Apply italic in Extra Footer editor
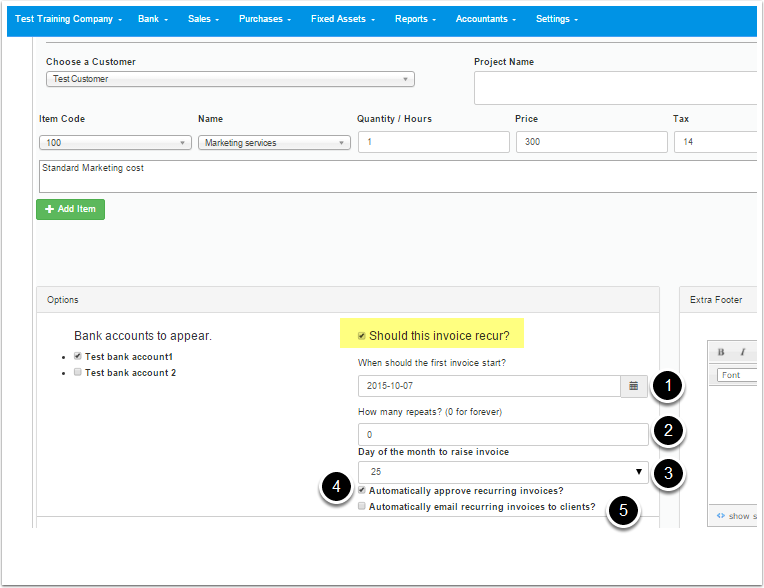Viewport: 764px width, 588px height. [743, 352]
